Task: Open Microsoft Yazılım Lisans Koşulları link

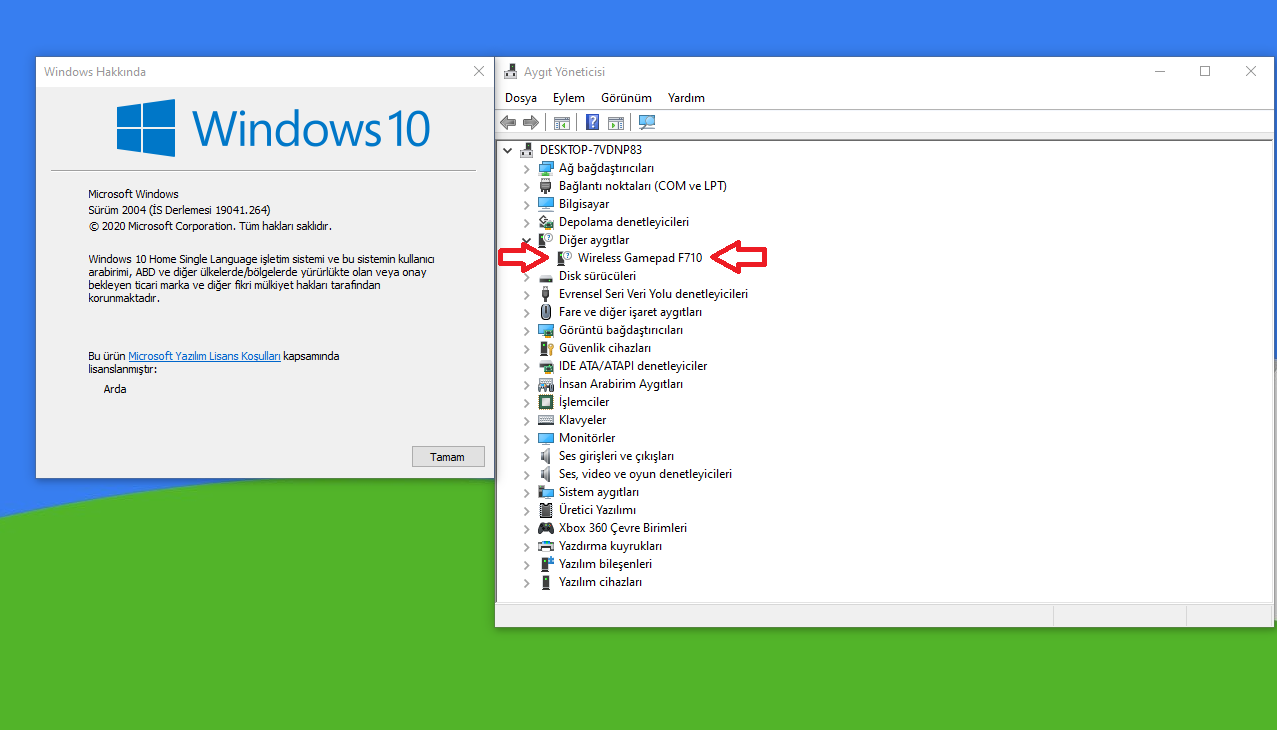Action: pyautogui.click(x=205, y=356)
